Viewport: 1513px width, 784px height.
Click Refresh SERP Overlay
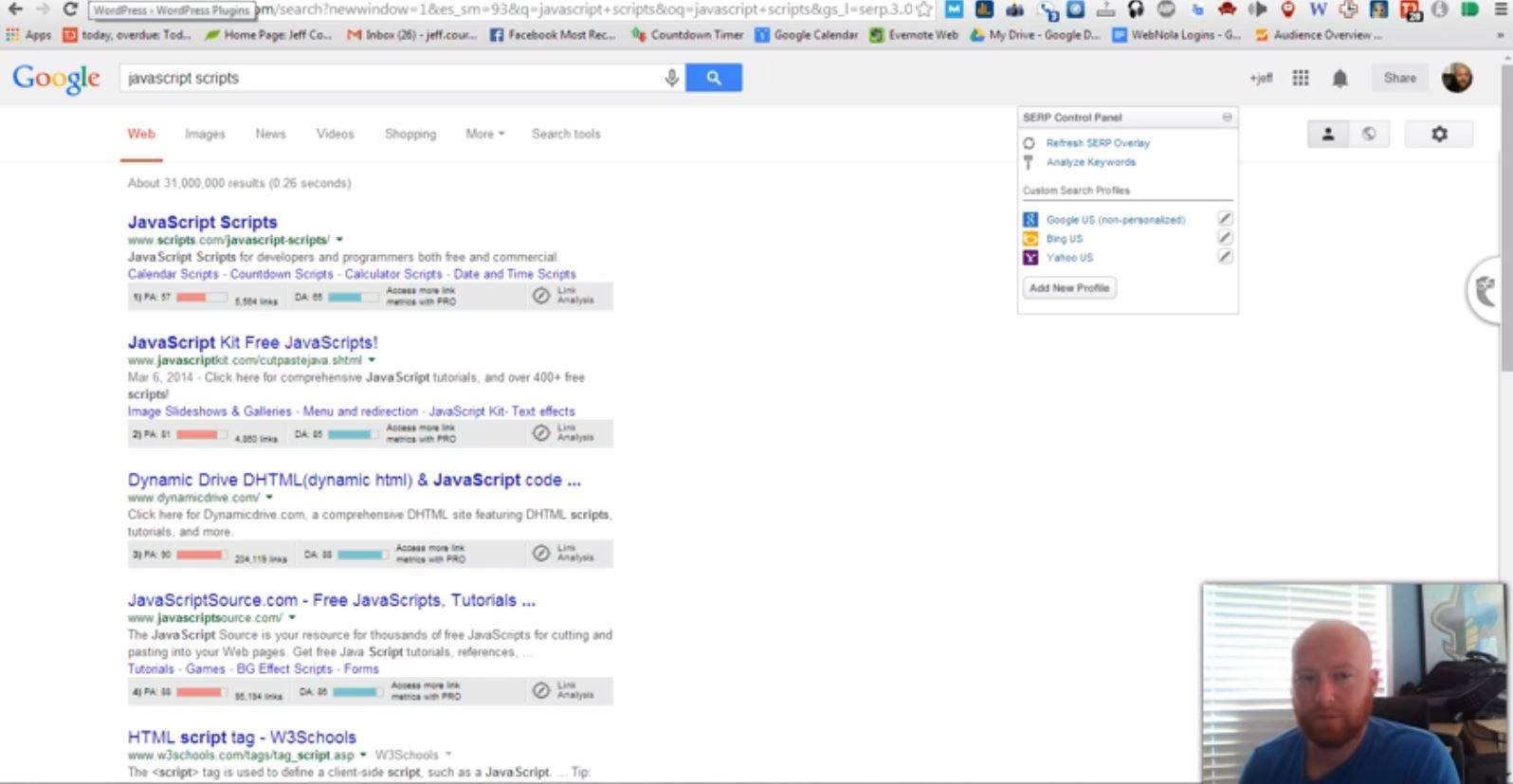[1098, 143]
